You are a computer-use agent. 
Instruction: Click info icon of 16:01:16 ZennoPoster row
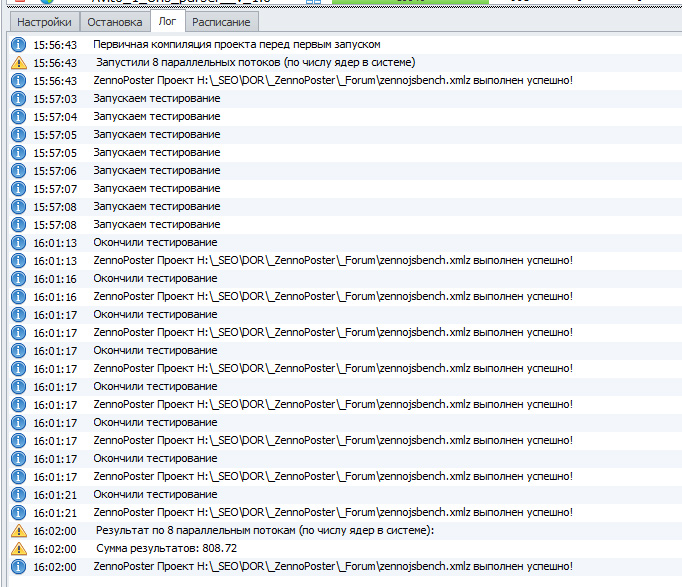[x=18, y=297]
